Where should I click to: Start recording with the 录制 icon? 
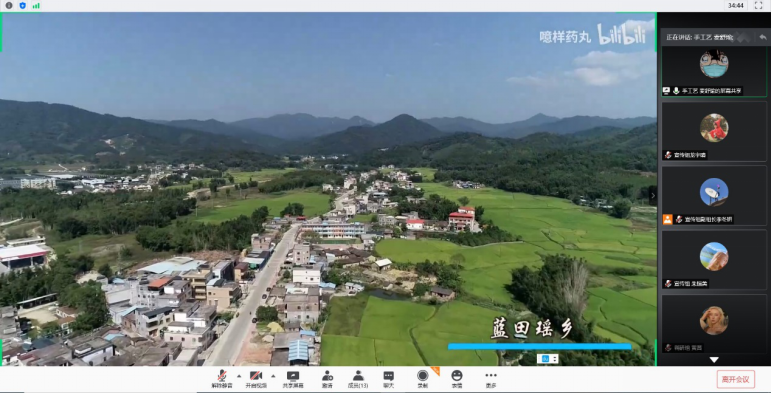[x=422, y=379]
